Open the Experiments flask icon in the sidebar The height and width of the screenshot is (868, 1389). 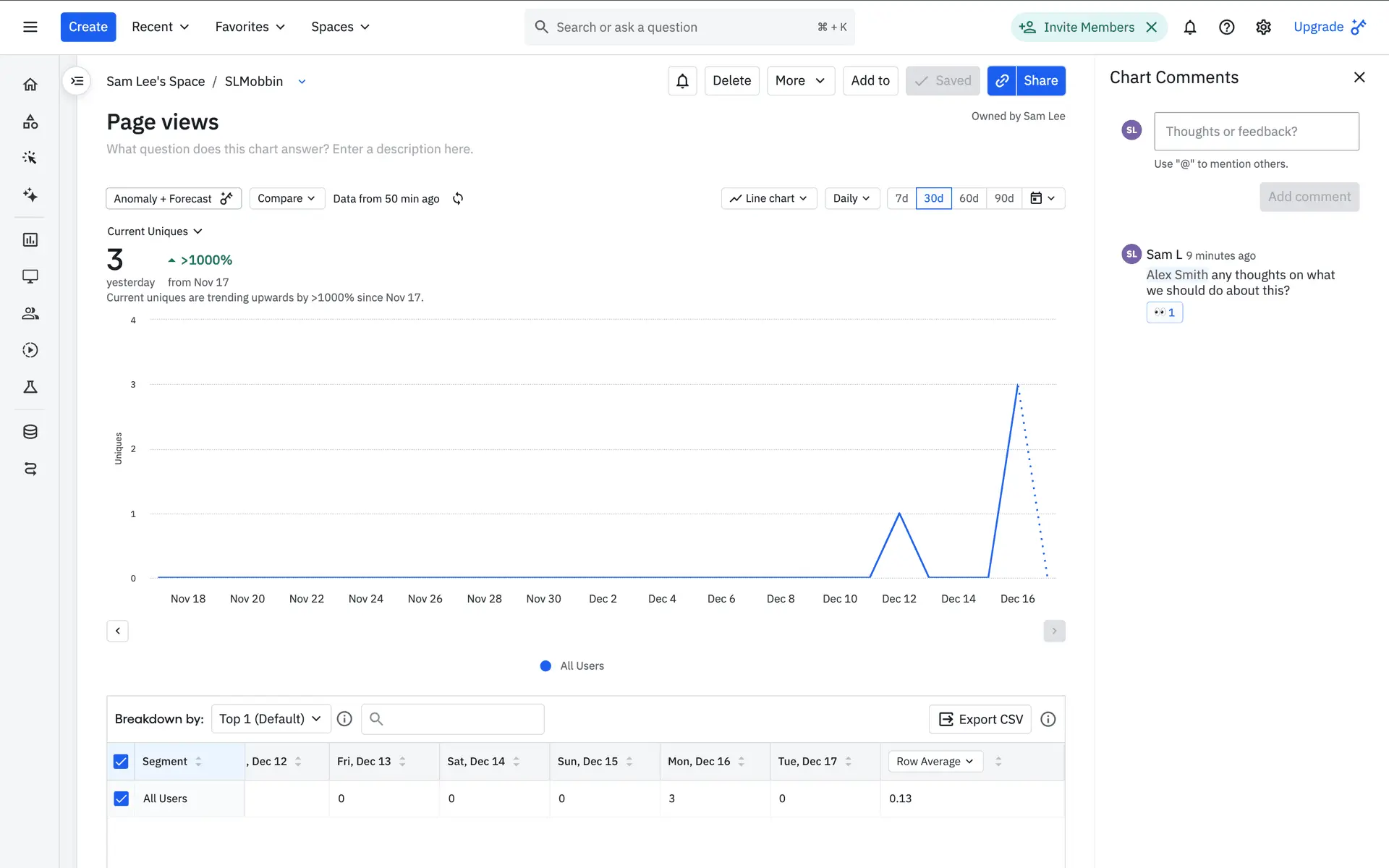pos(30,387)
